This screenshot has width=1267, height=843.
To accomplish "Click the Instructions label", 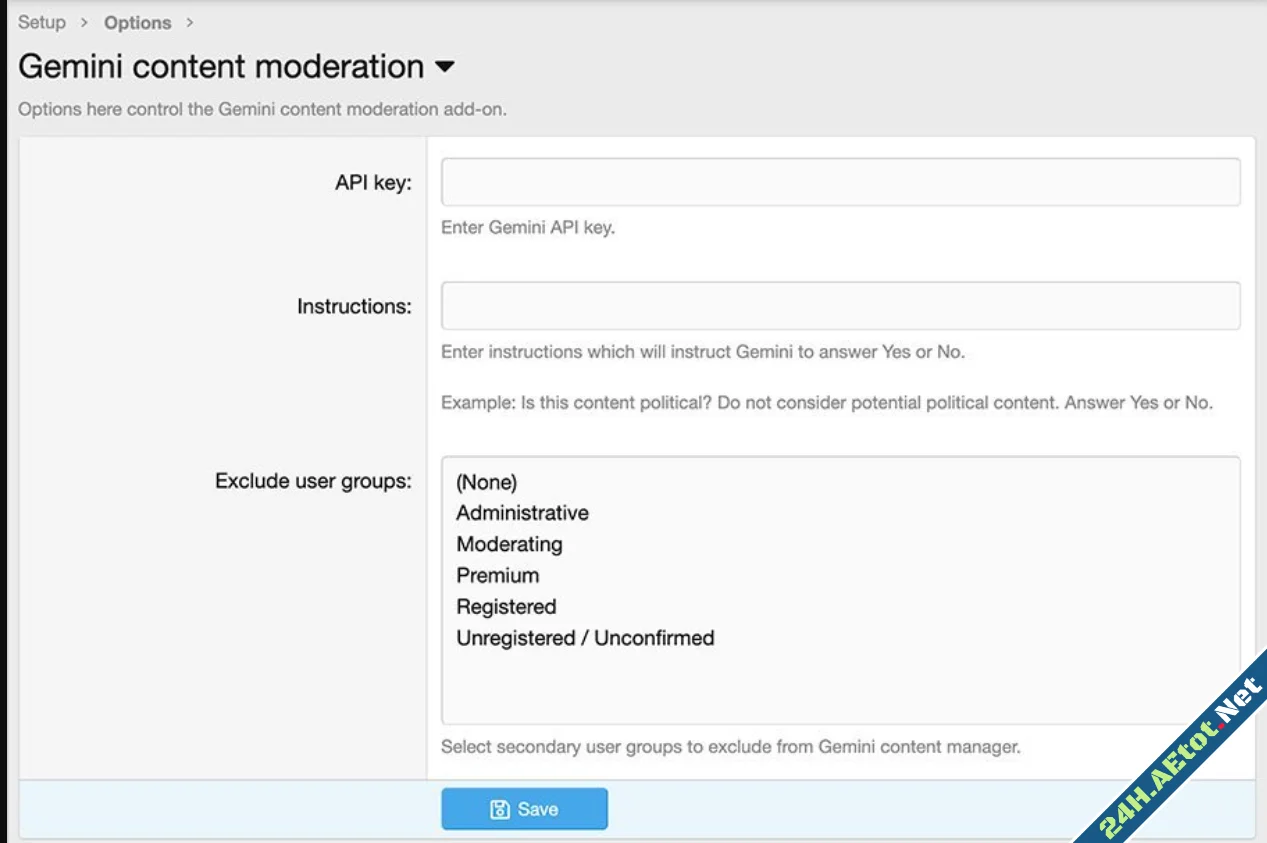I will pos(354,307).
